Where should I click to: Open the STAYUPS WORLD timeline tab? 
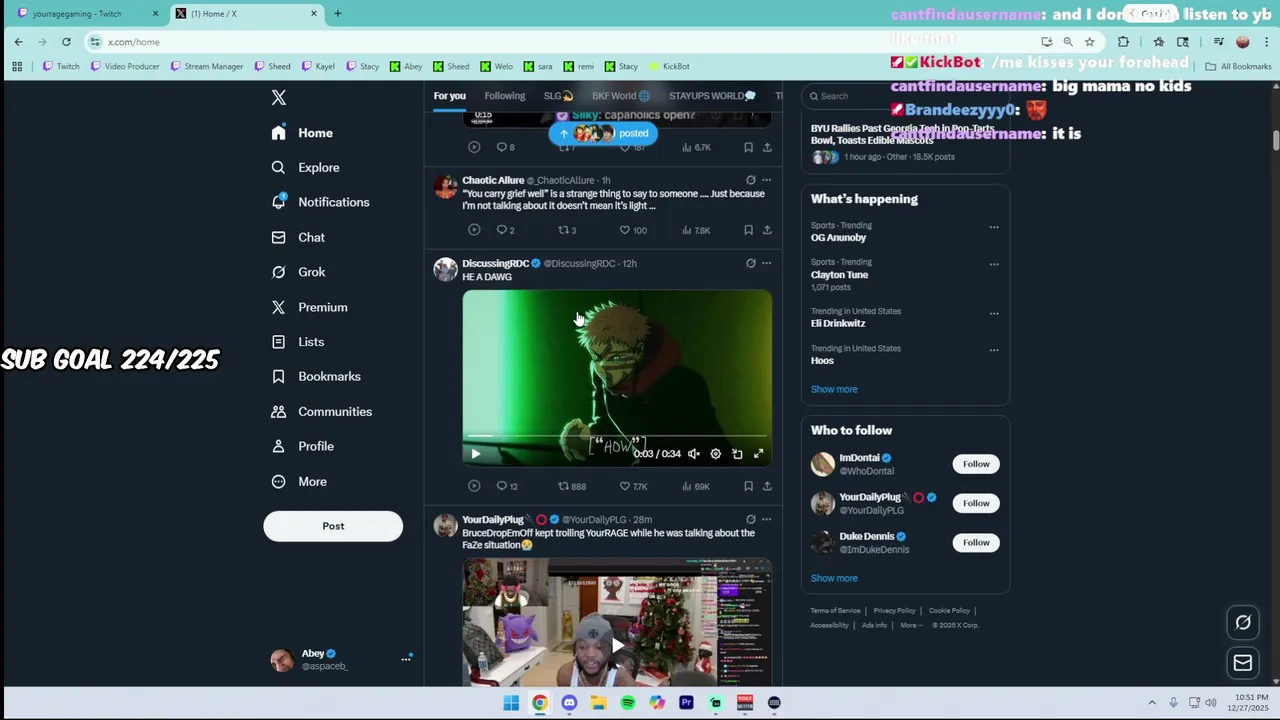(x=712, y=96)
